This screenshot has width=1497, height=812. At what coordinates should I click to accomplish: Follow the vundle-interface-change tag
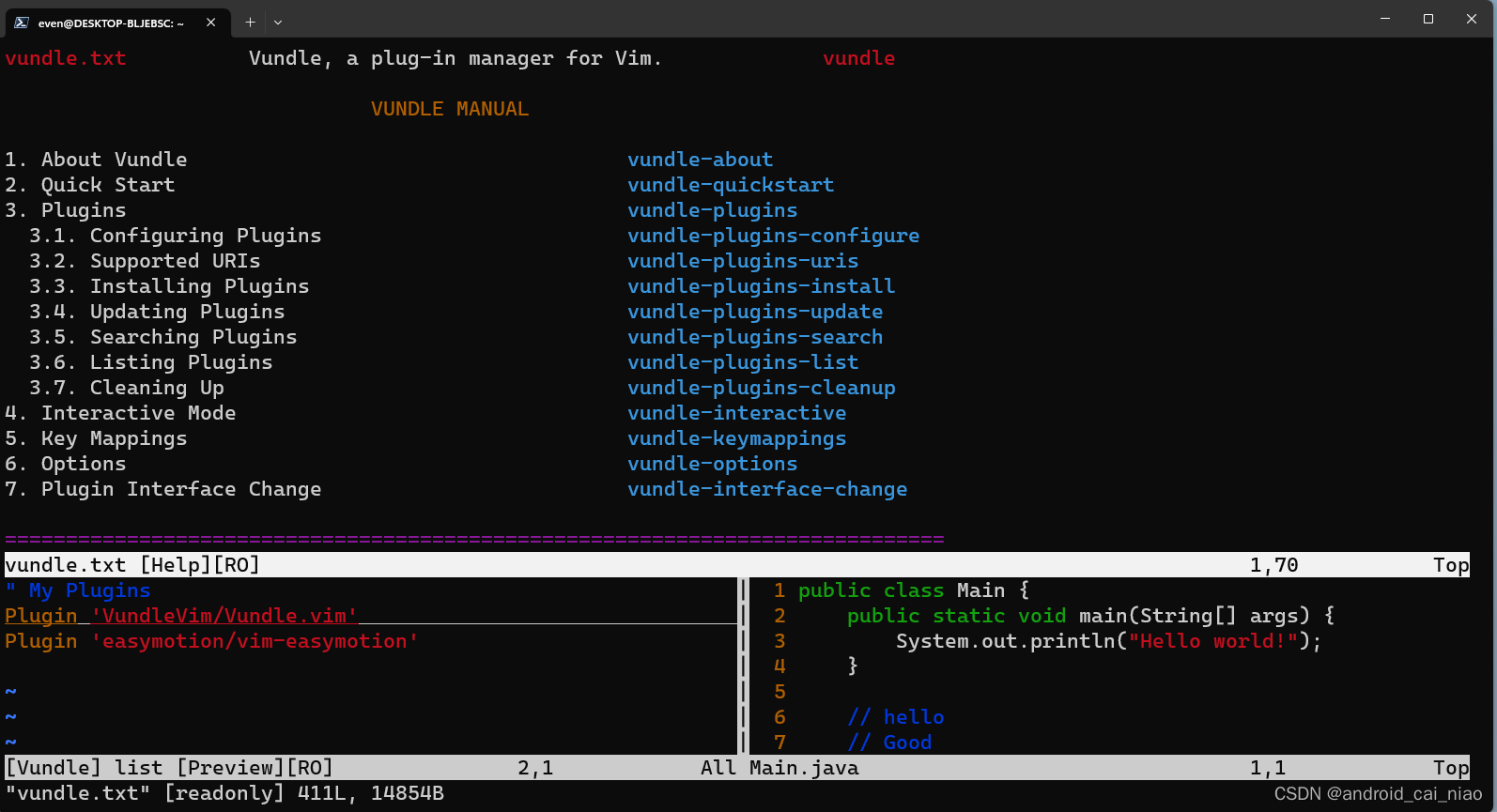tap(767, 489)
